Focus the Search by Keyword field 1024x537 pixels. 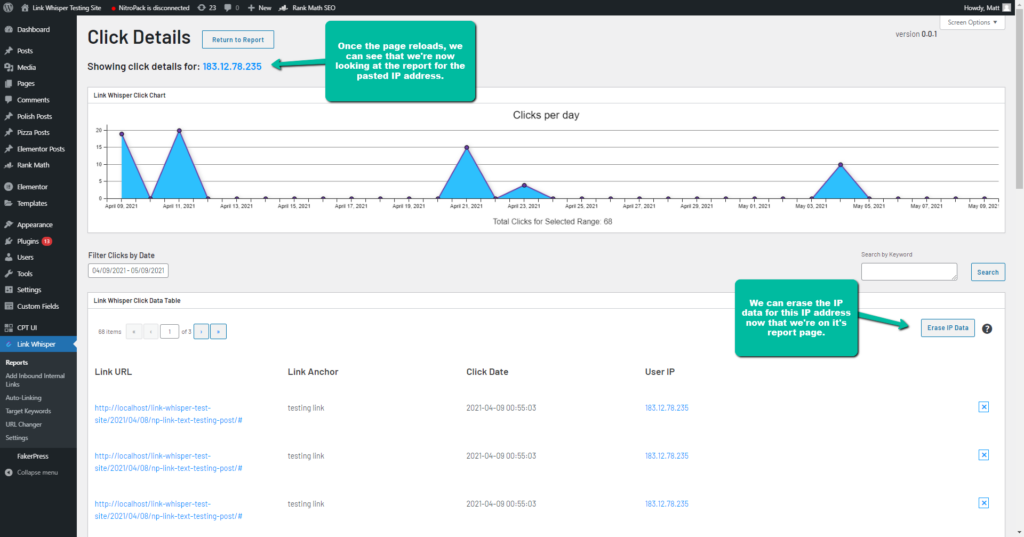pyautogui.click(x=909, y=272)
